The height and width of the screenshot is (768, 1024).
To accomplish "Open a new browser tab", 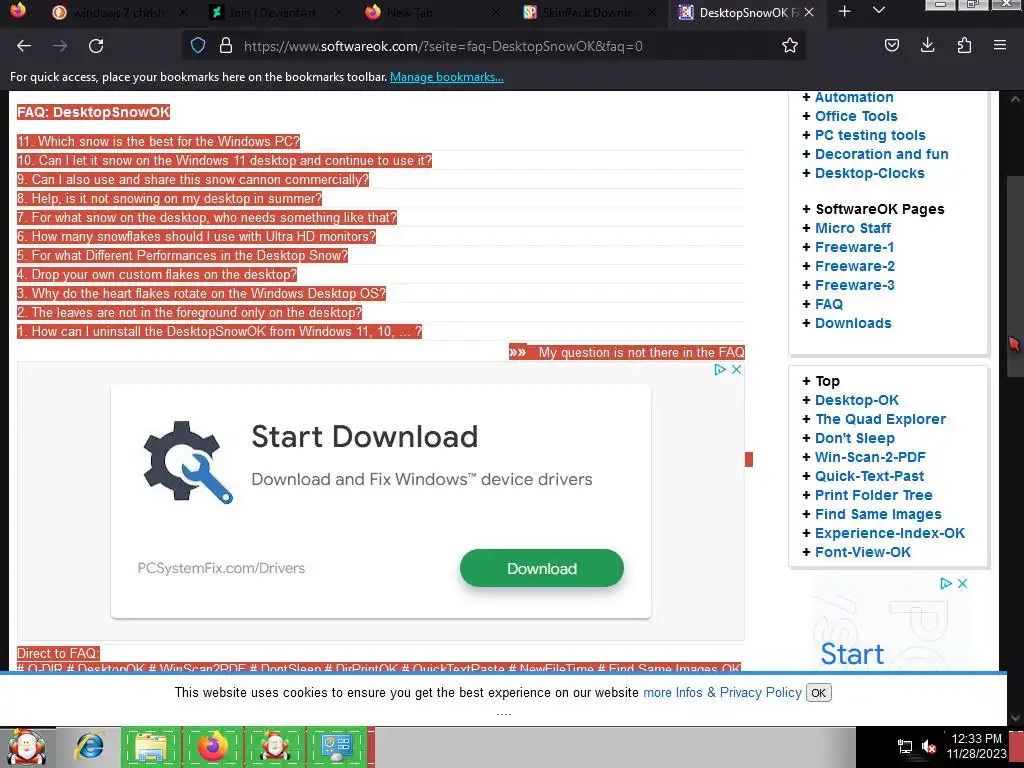I will [x=844, y=11].
